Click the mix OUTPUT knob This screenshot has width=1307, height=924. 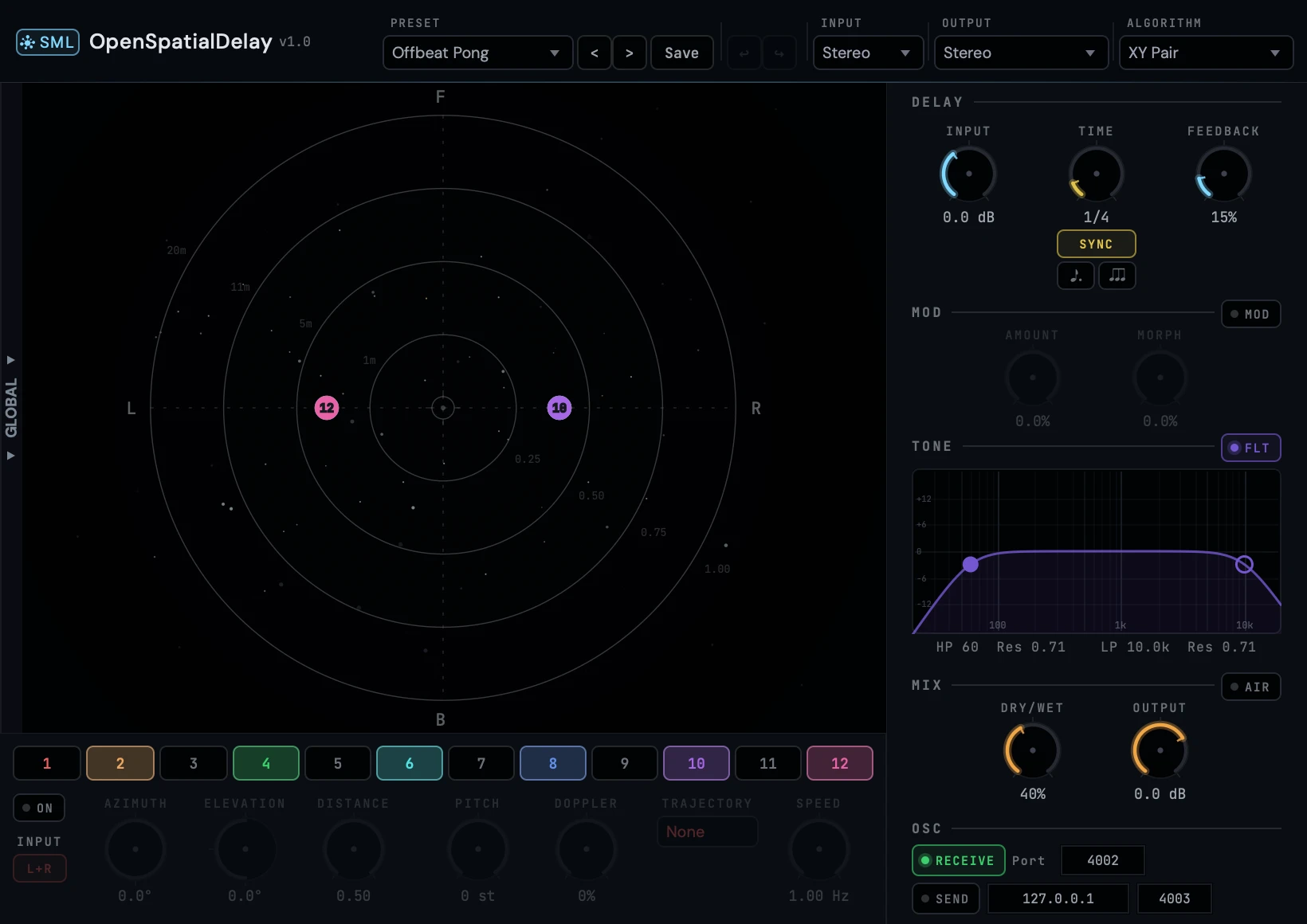pyautogui.click(x=1160, y=750)
